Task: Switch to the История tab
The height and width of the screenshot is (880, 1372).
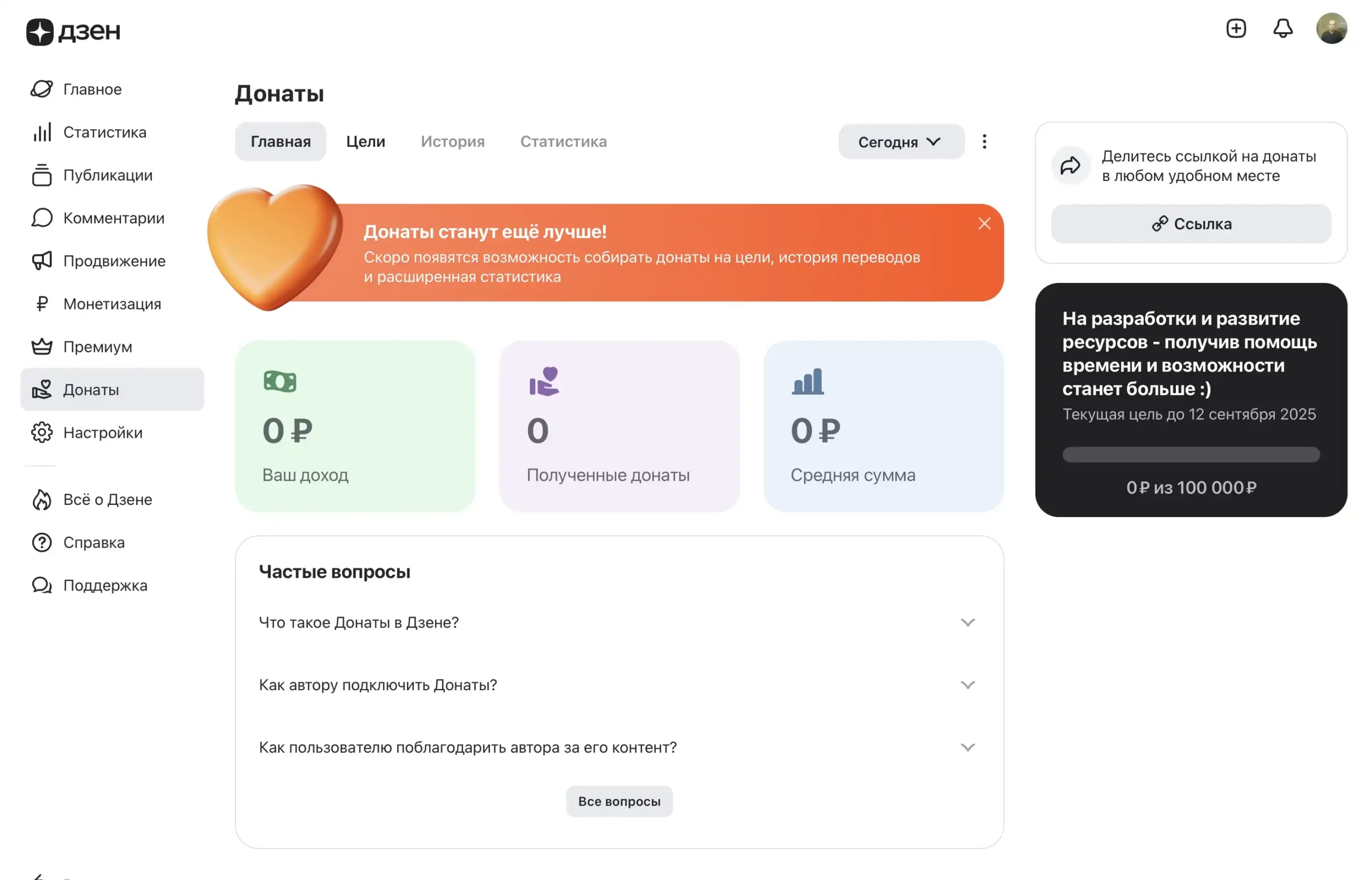Action: point(452,141)
